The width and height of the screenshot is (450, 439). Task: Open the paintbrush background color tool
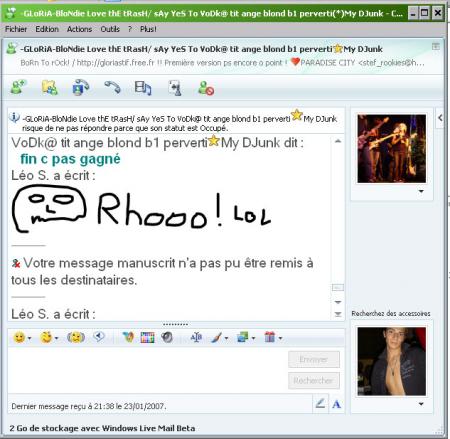pyautogui.click(x=216, y=338)
